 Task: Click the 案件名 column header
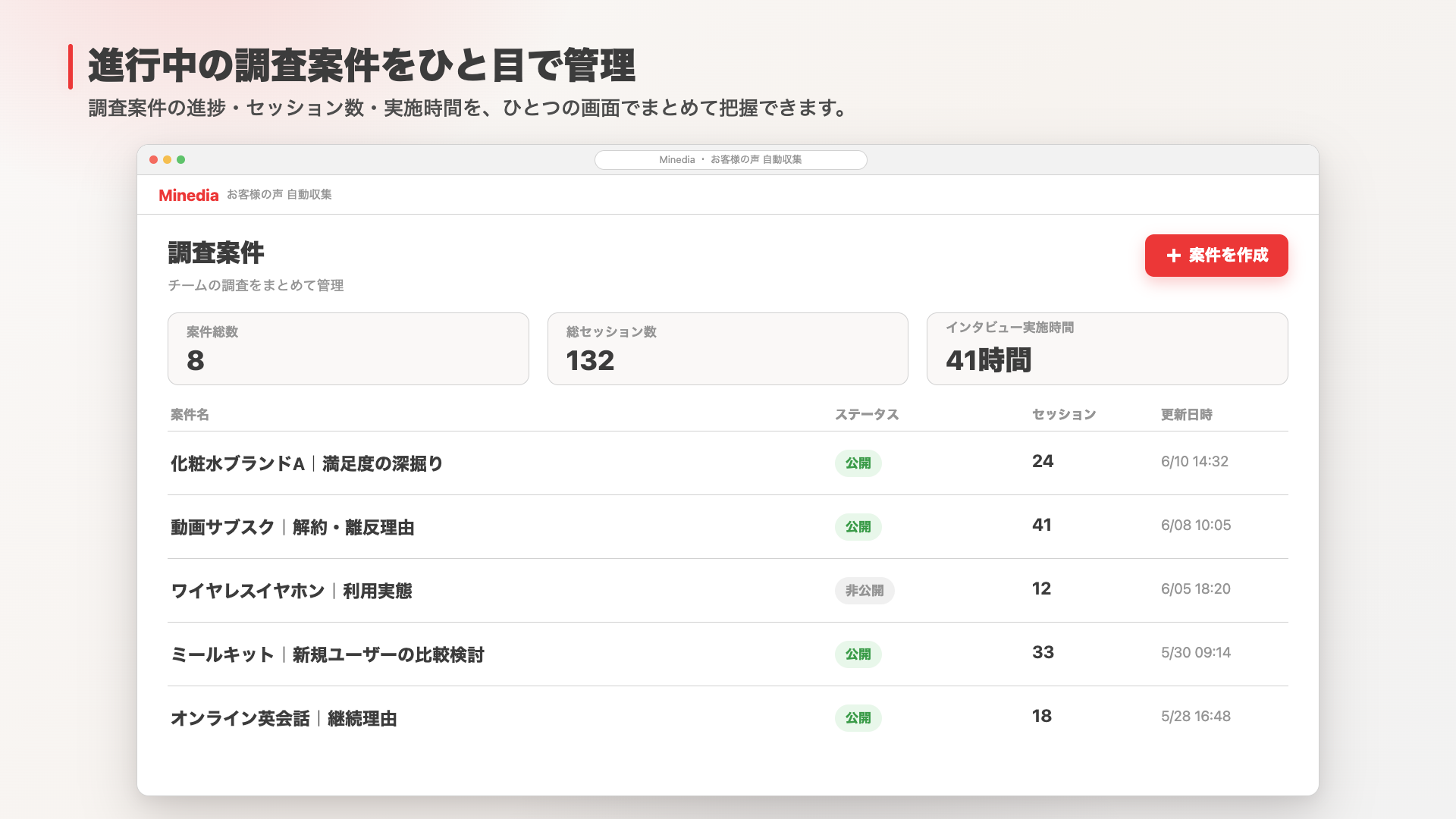pyautogui.click(x=190, y=415)
